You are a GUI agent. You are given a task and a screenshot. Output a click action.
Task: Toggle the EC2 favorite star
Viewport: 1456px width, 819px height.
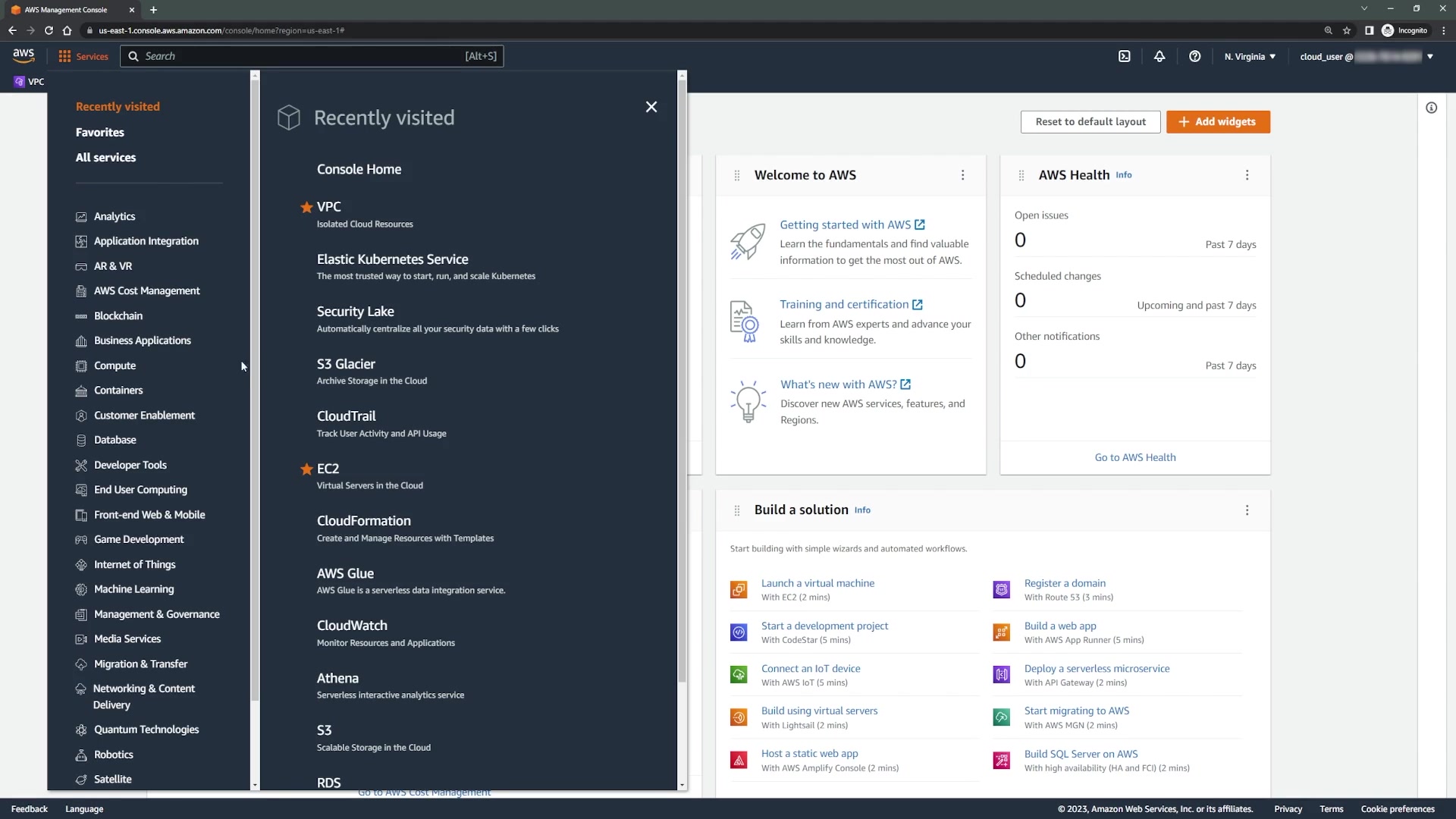(306, 469)
